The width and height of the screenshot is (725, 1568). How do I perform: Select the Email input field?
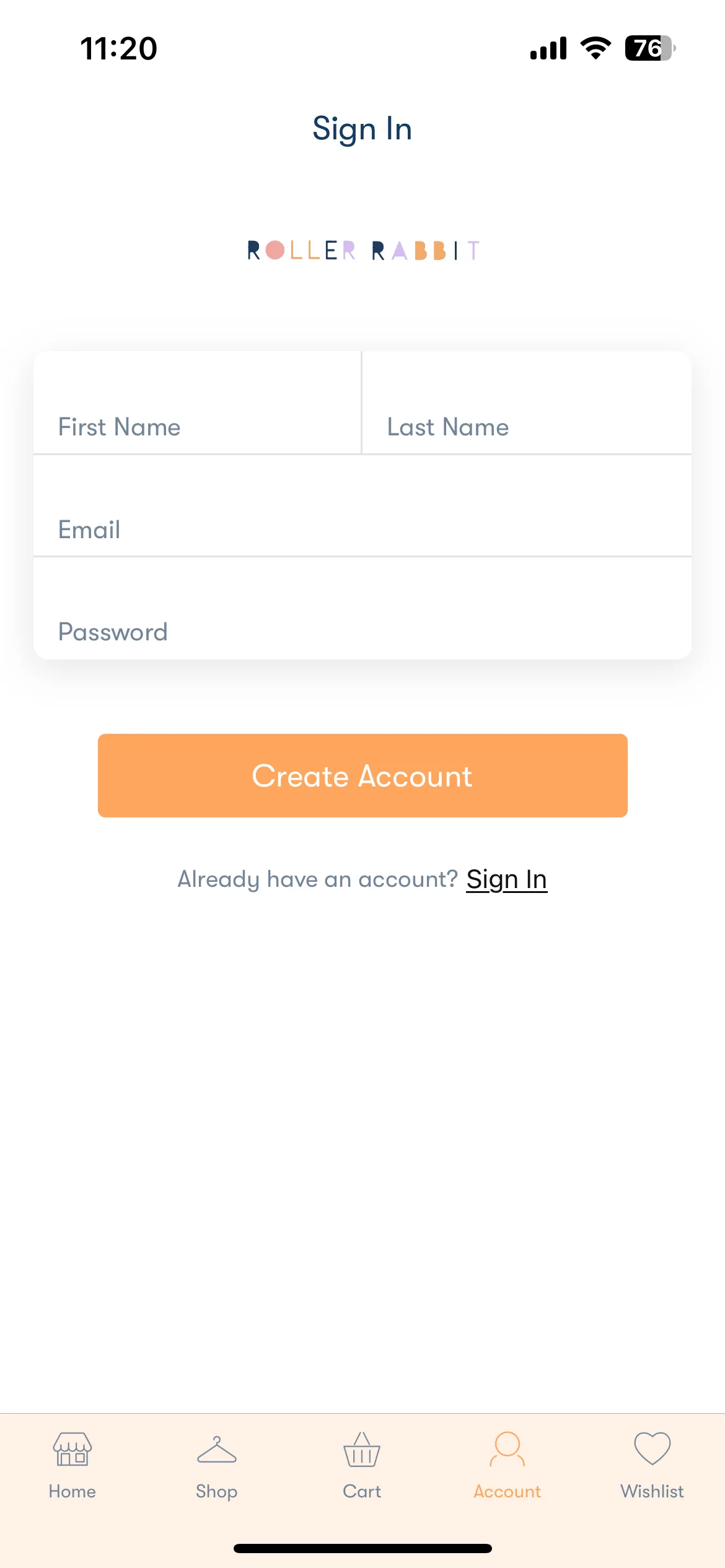coord(362,505)
